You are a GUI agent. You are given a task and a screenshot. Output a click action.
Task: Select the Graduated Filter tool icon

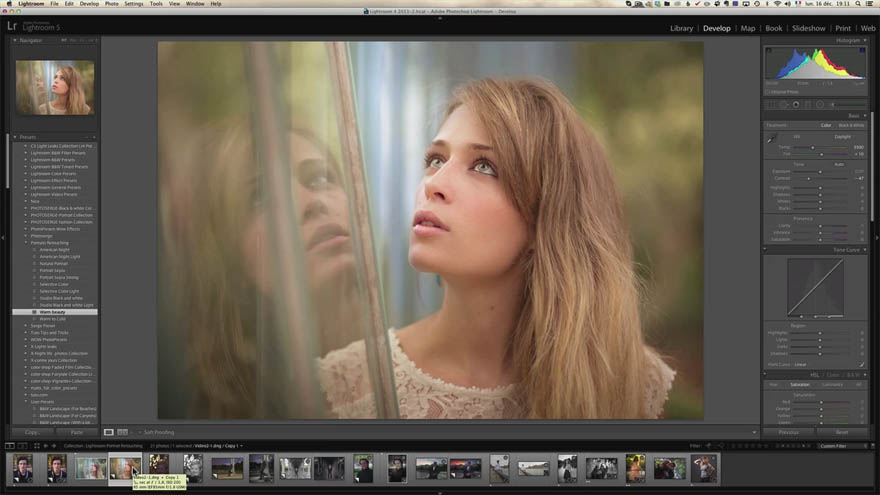(x=808, y=104)
